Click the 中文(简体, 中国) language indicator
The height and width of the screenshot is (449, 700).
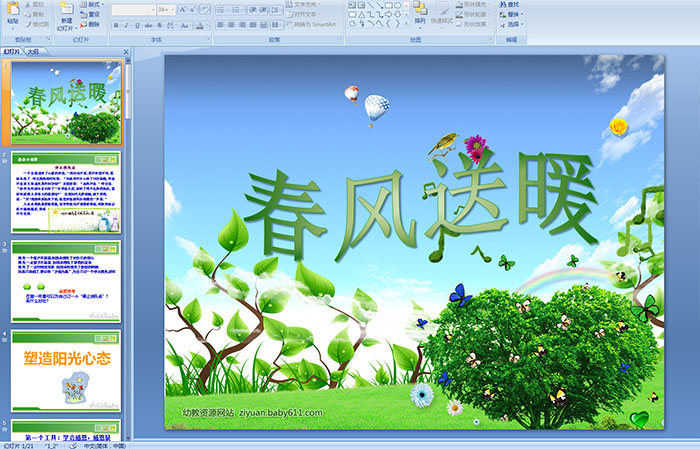click(x=104, y=445)
